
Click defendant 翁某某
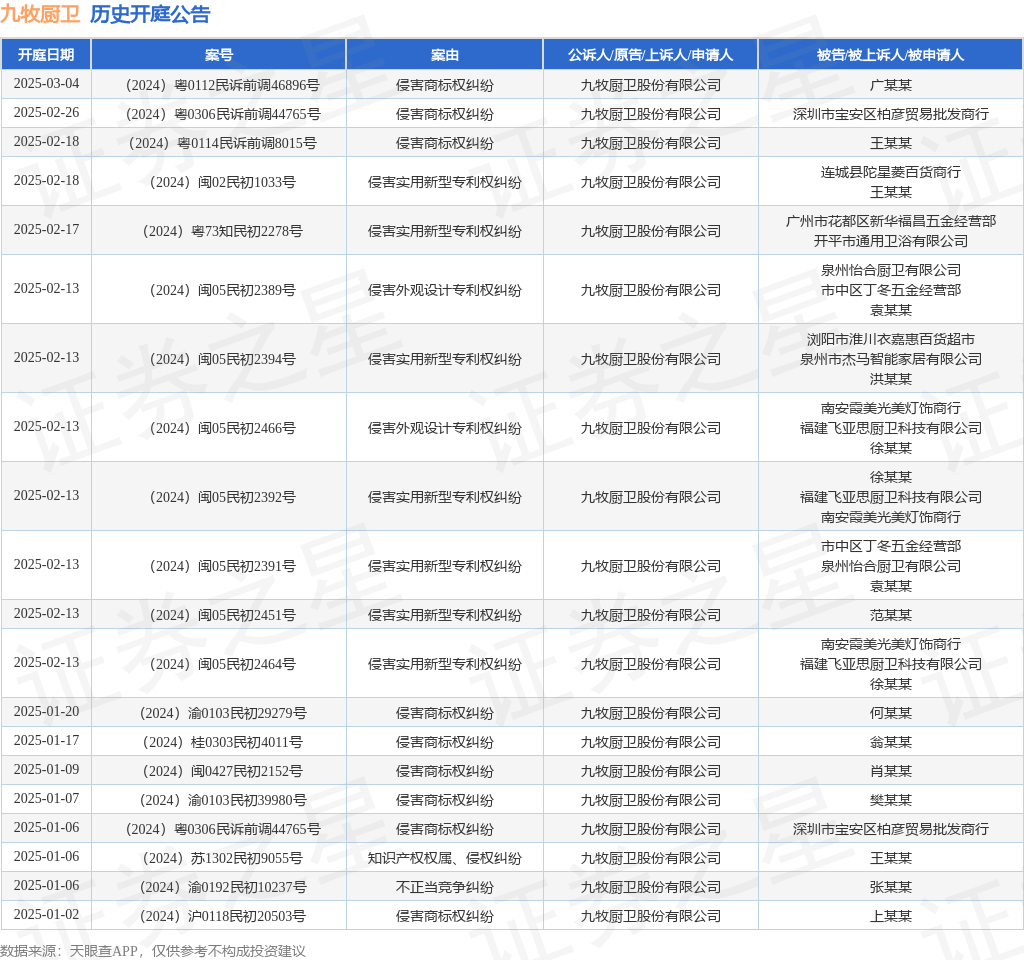click(891, 743)
